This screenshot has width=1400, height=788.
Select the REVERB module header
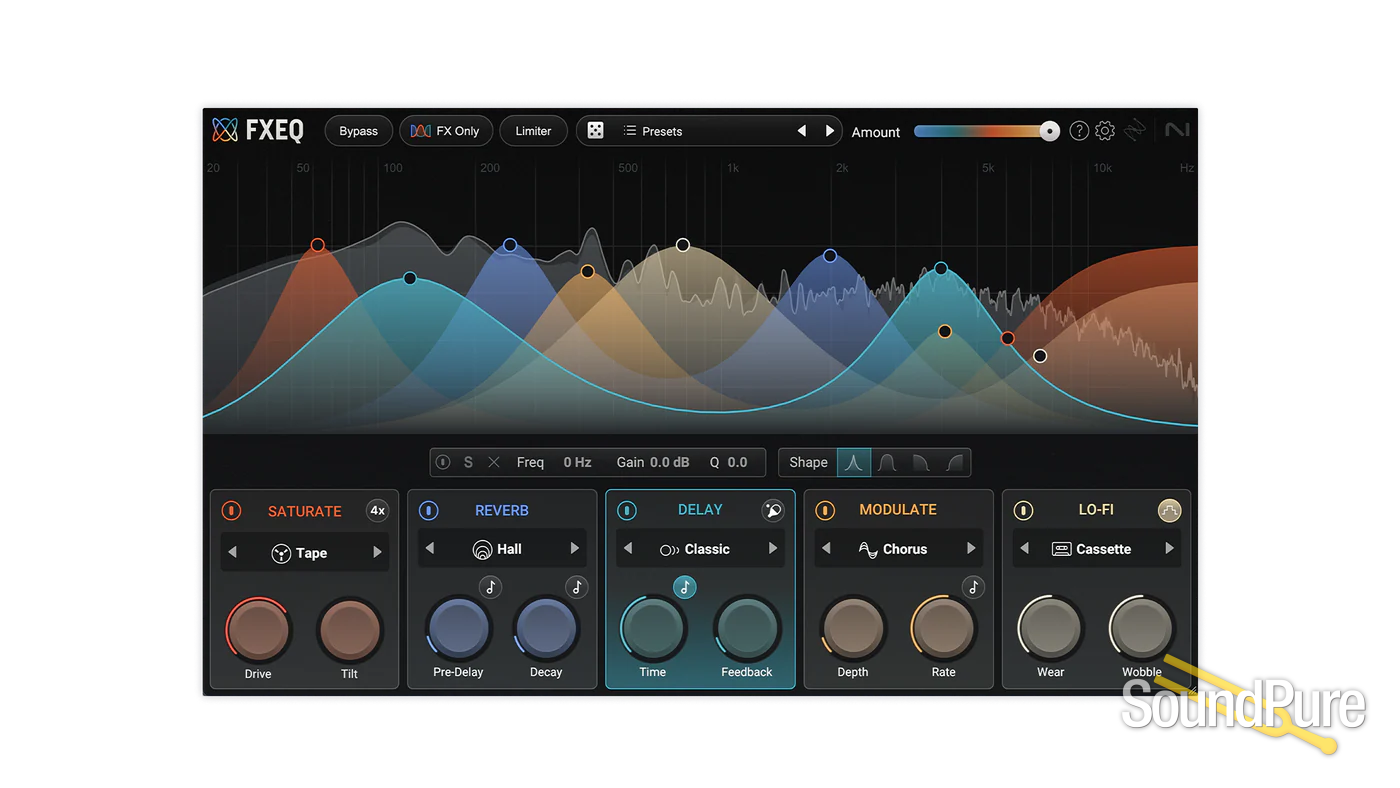502,510
